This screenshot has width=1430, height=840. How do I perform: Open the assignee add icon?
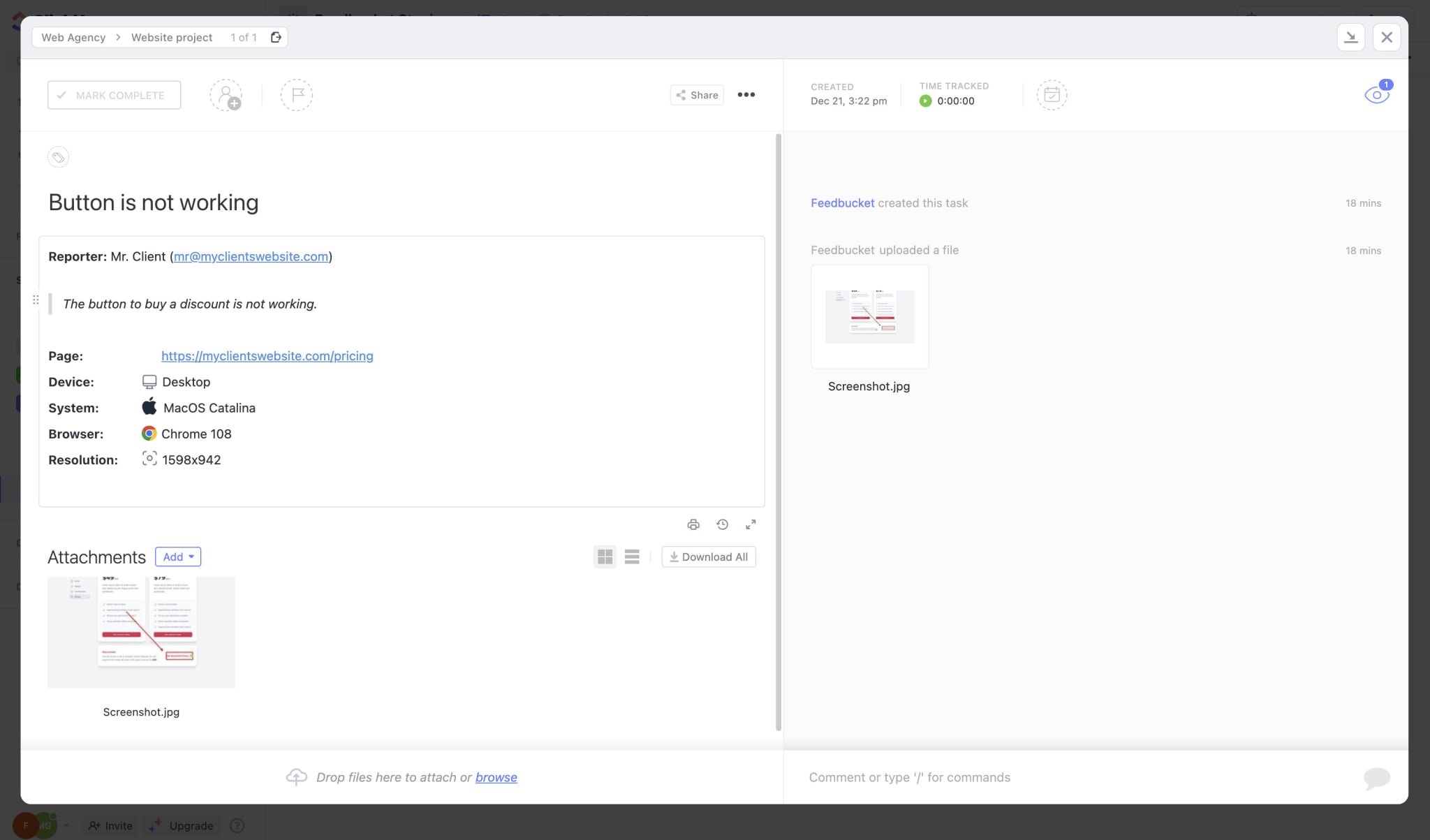click(x=227, y=95)
